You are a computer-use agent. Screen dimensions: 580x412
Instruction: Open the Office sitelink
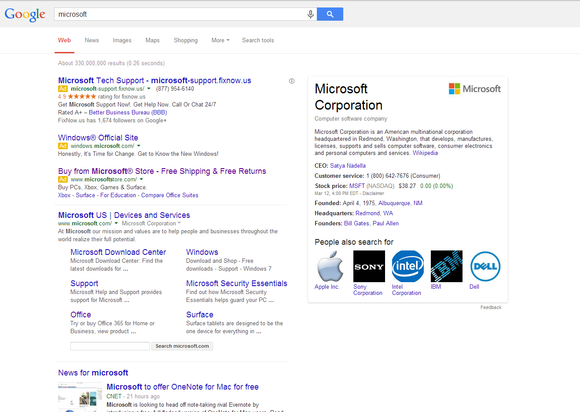click(x=81, y=315)
